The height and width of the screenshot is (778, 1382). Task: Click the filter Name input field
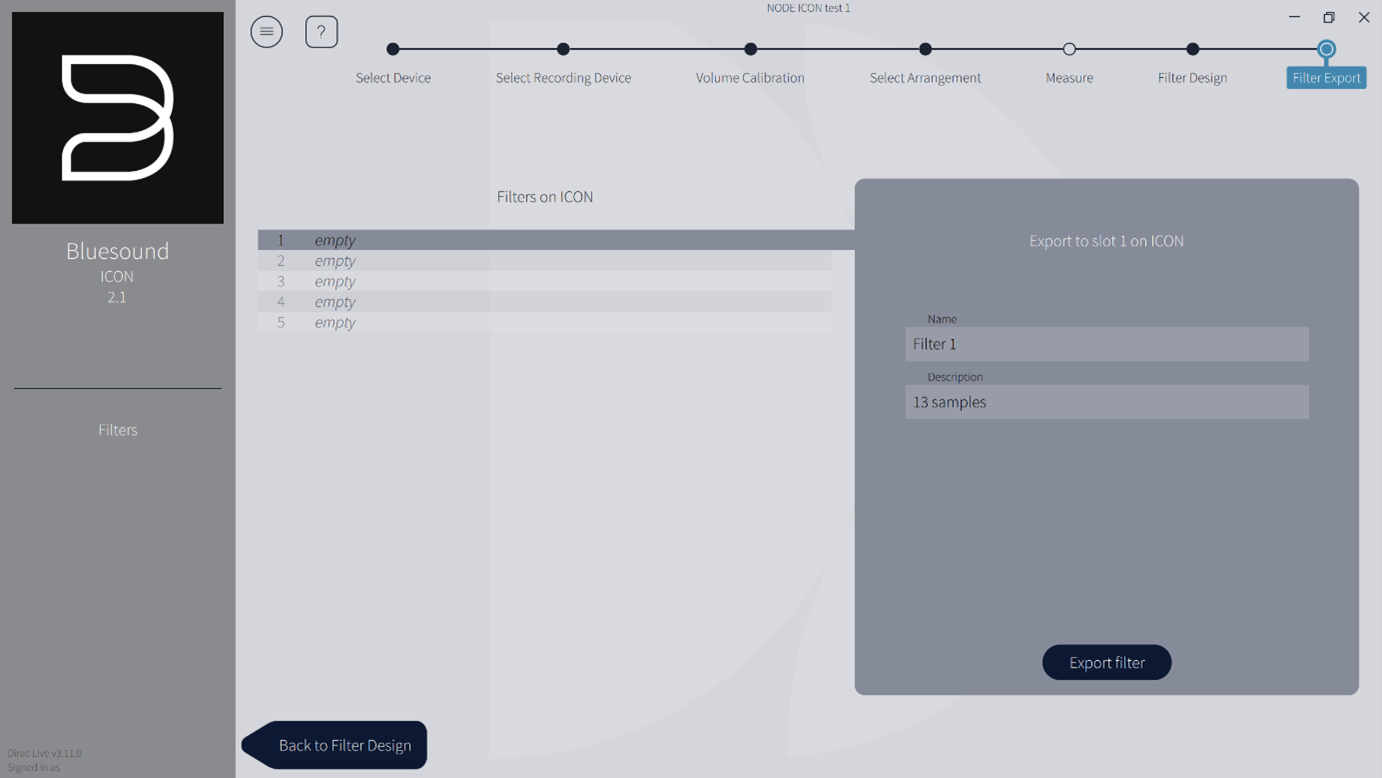[1106, 344]
